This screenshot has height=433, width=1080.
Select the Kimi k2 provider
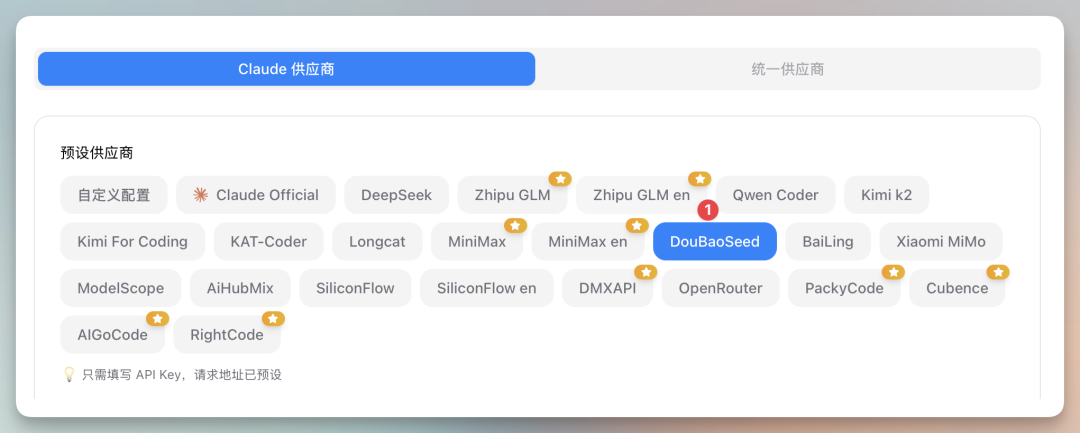click(x=886, y=195)
